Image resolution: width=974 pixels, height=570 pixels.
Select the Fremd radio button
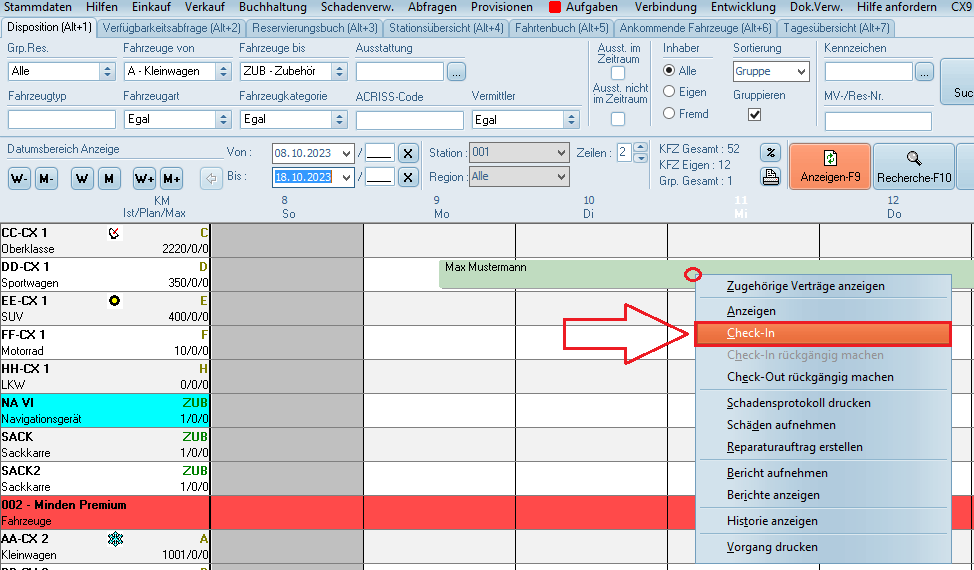[x=670, y=115]
